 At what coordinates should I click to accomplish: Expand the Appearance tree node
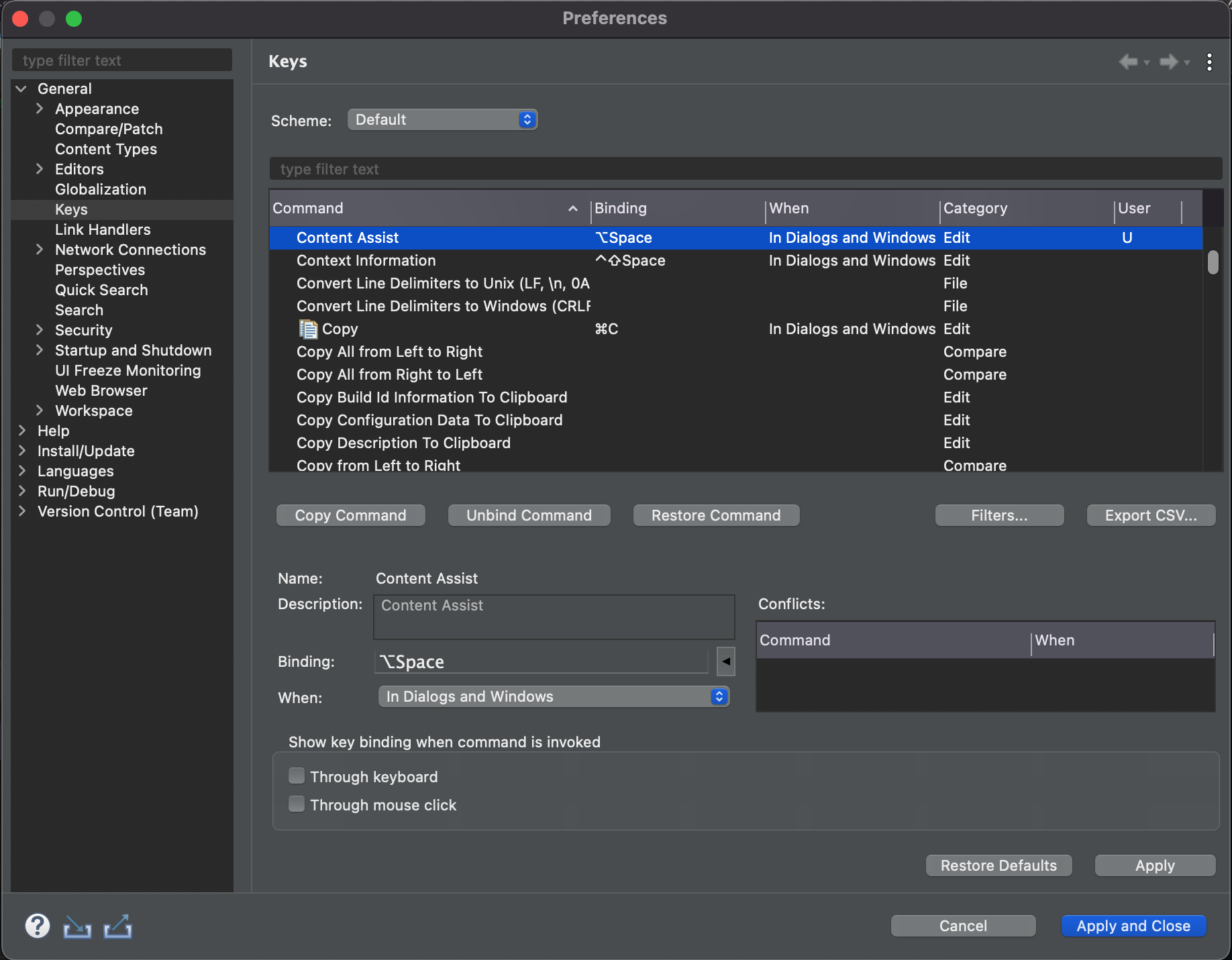[40, 109]
